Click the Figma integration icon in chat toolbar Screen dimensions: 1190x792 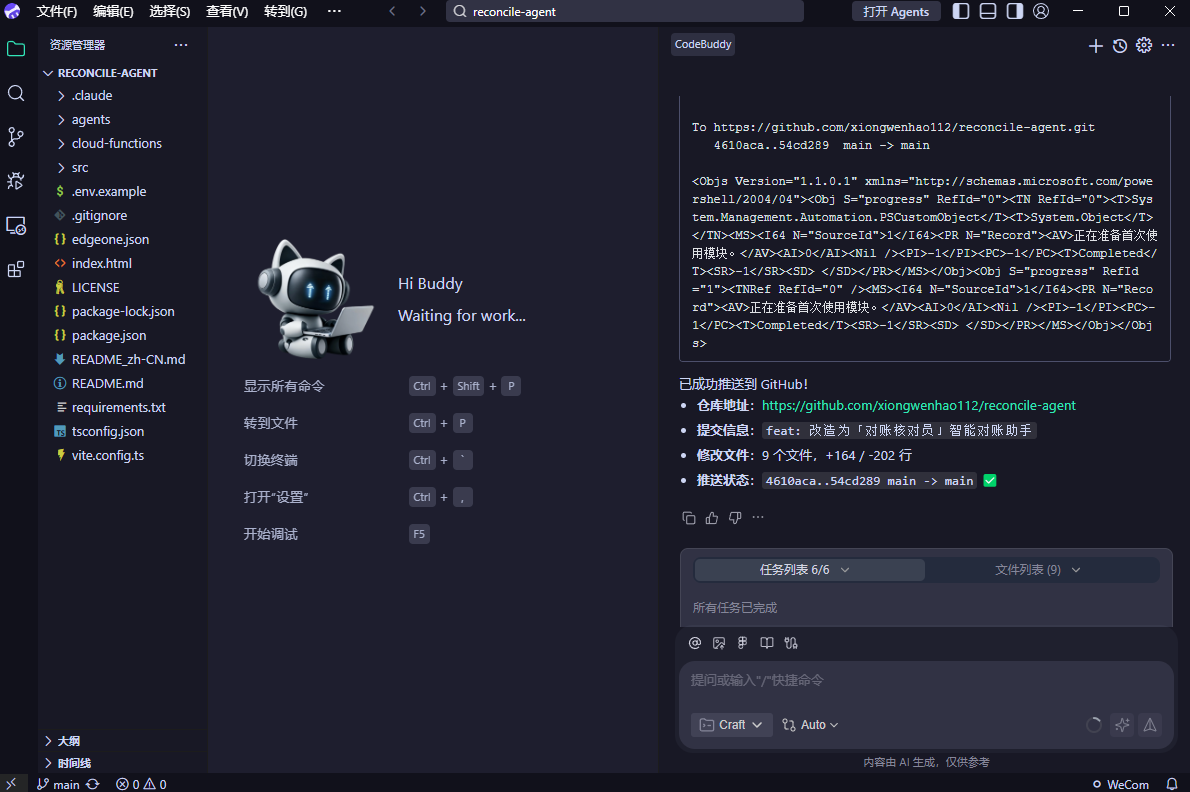[x=742, y=643]
